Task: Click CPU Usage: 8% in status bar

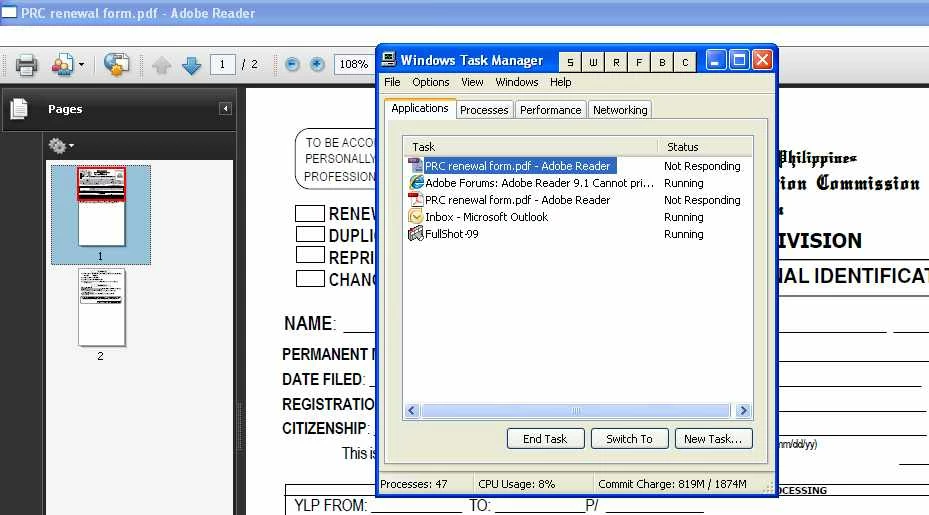Action: tap(517, 484)
